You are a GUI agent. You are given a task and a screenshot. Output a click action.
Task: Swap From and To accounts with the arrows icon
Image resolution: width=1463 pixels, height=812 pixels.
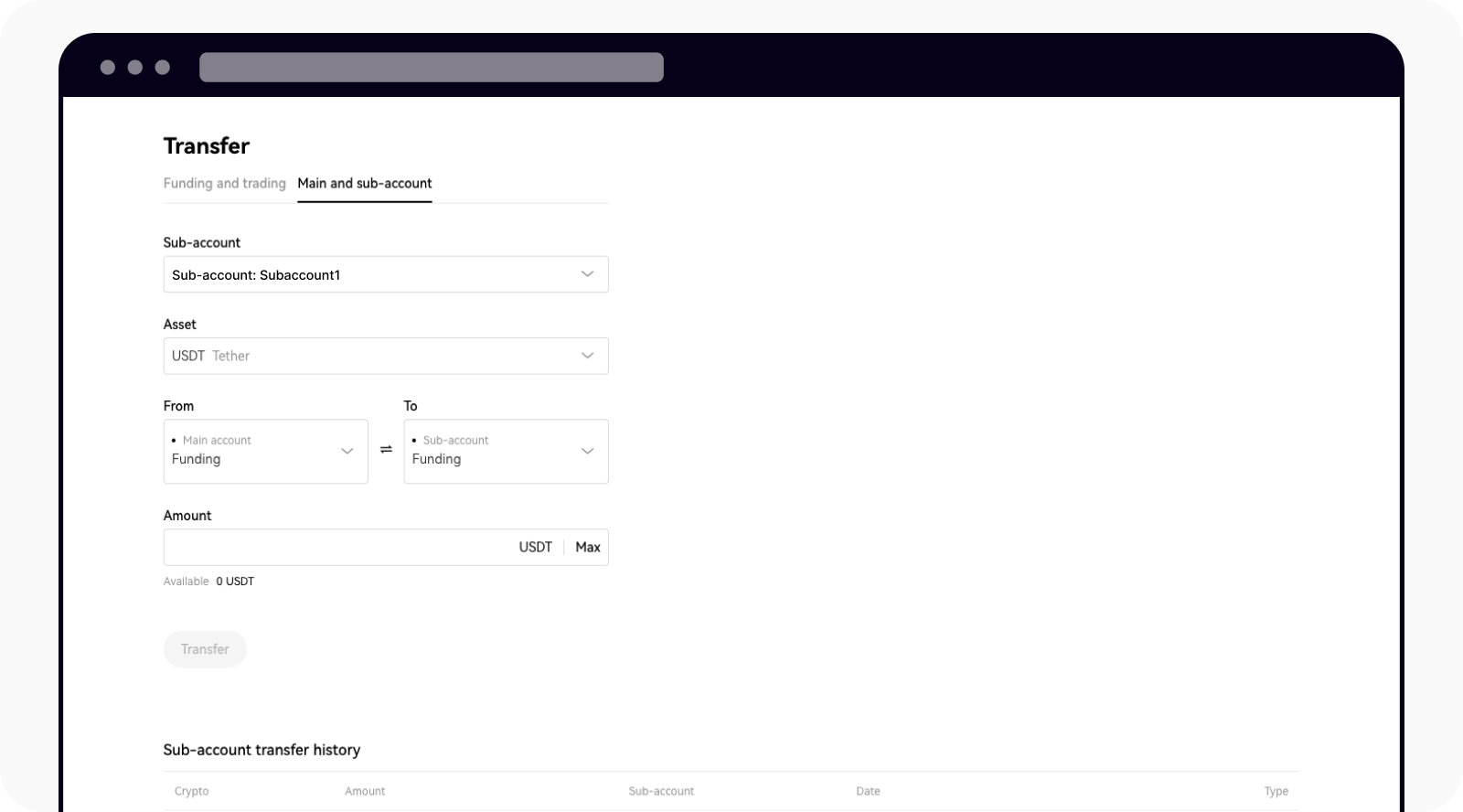386,450
